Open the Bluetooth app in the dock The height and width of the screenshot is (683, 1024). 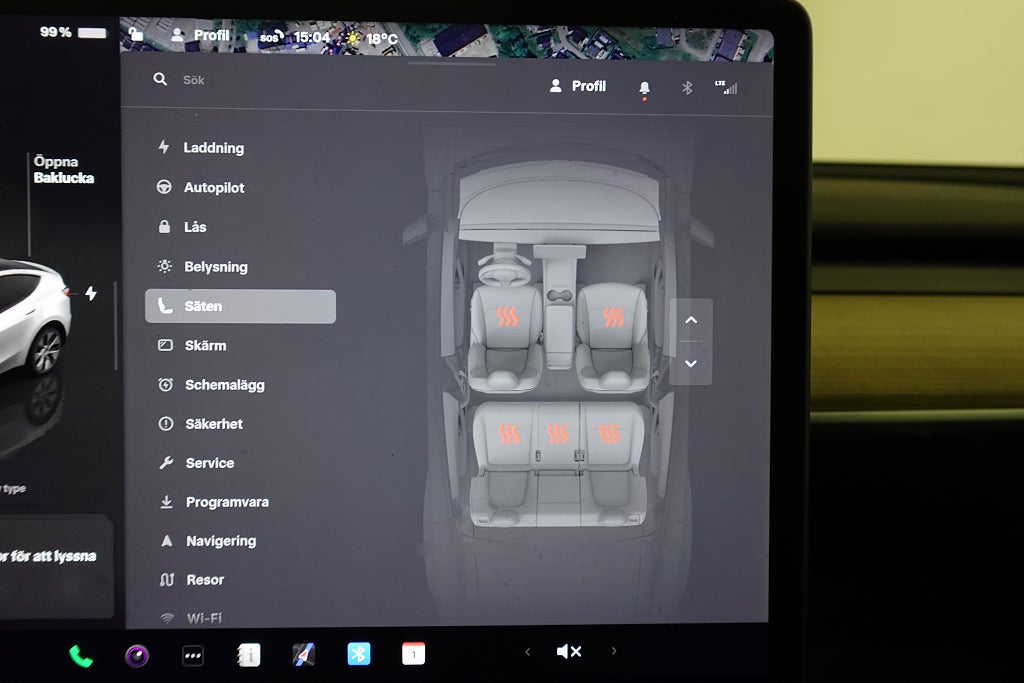pos(359,654)
